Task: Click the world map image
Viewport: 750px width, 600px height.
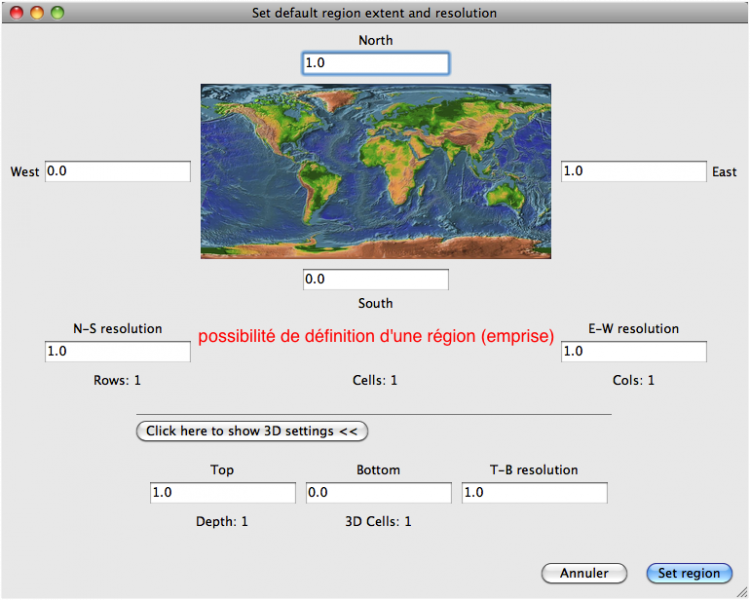Action: pos(375,171)
